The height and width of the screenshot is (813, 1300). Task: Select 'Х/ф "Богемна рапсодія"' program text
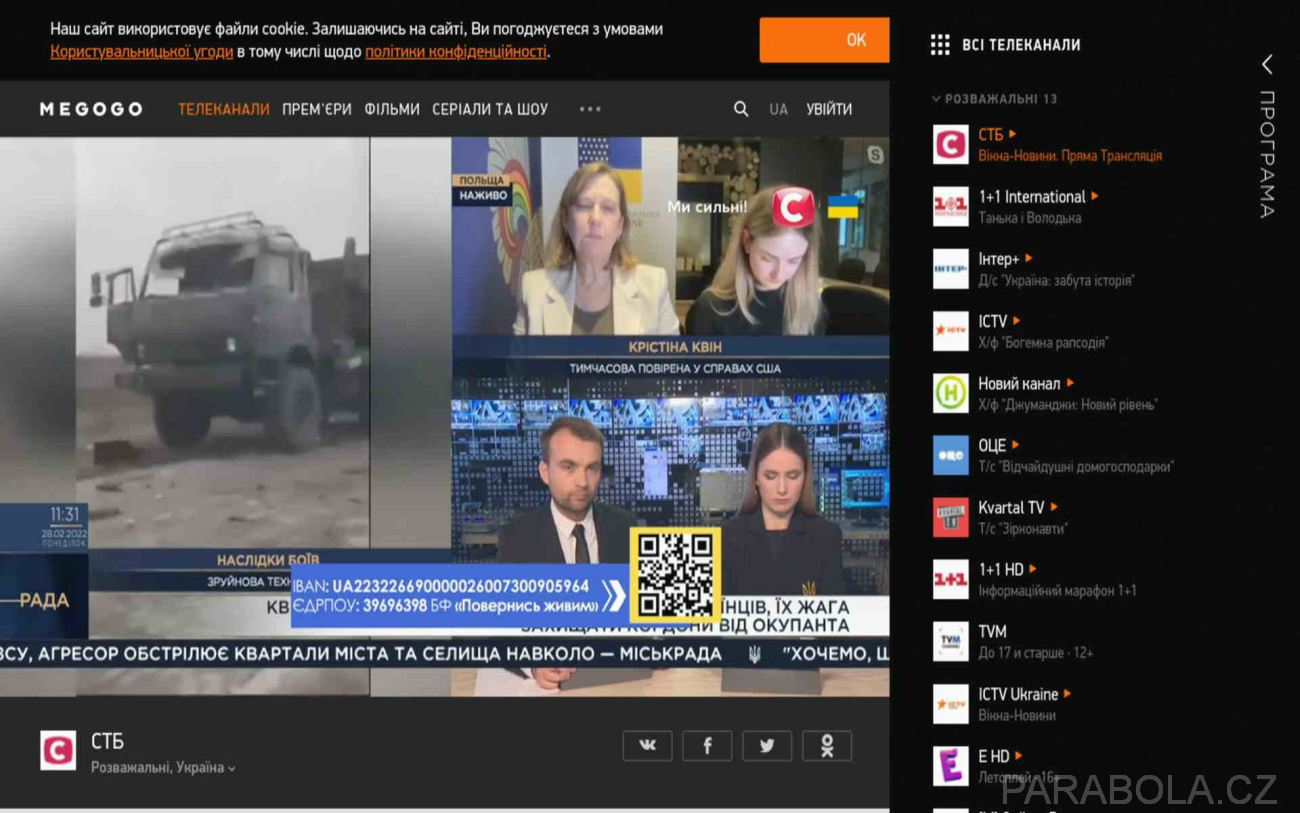[x=1043, y=343]
